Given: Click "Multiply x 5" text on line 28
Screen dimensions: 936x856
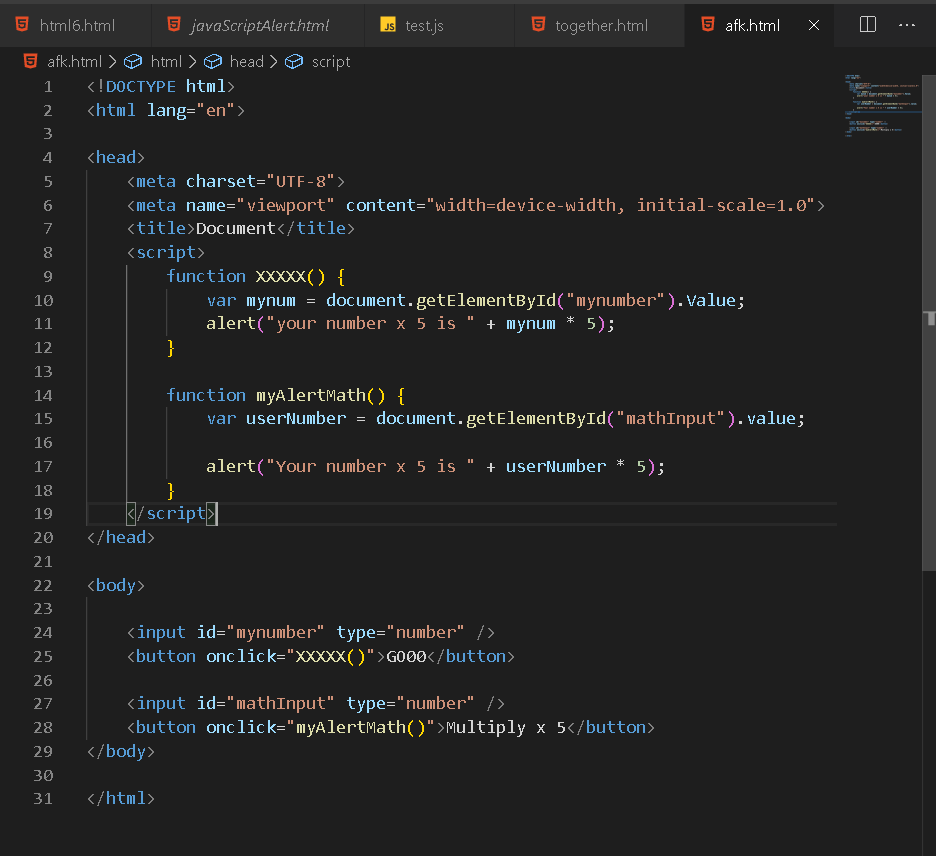Looking at the screenshot, I should pos(506,727).
